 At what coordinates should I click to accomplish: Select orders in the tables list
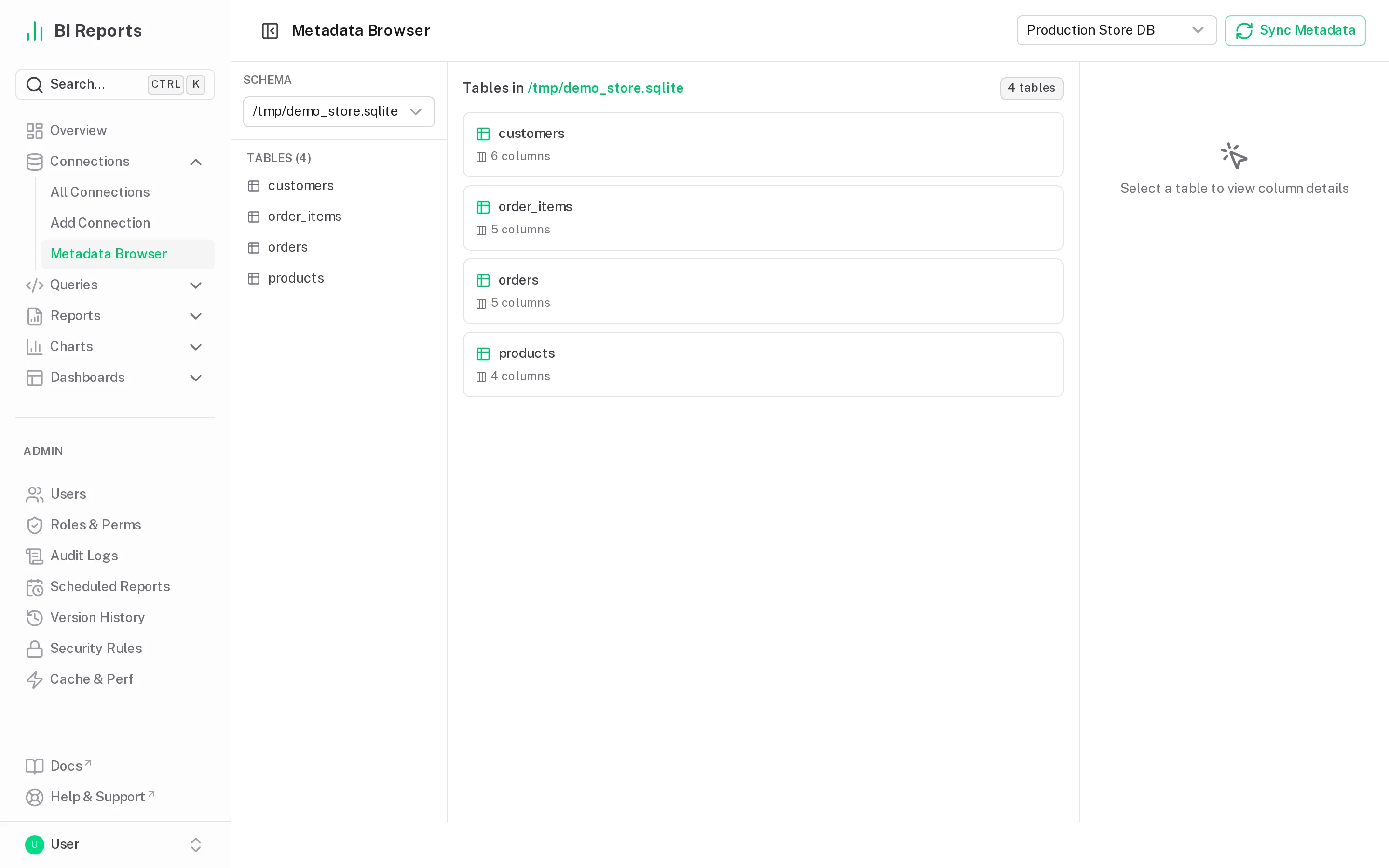339,247
